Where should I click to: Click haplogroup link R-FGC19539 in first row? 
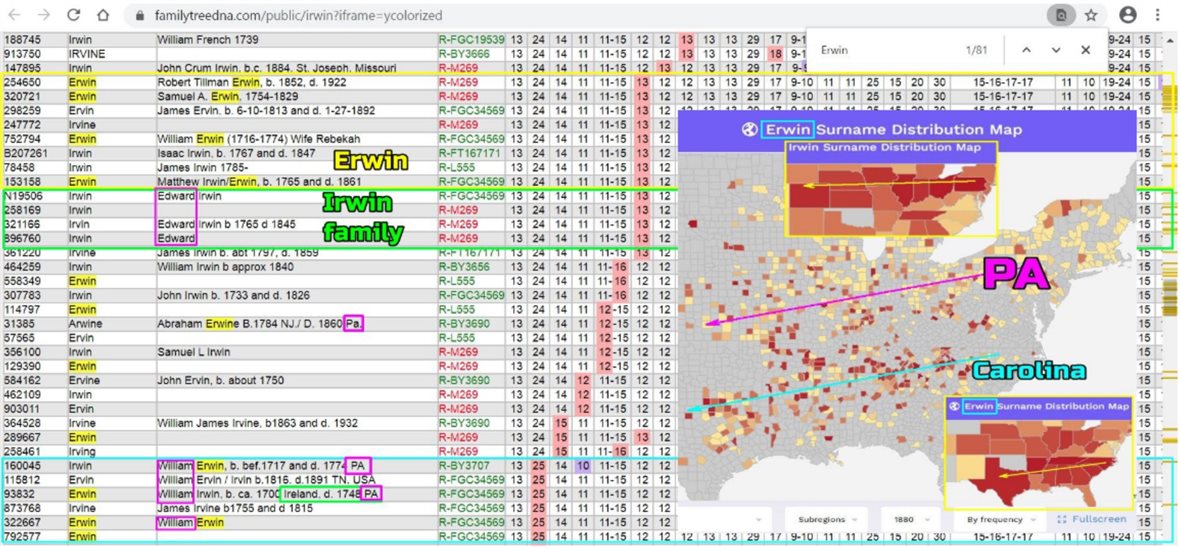[x=471, y=40]
